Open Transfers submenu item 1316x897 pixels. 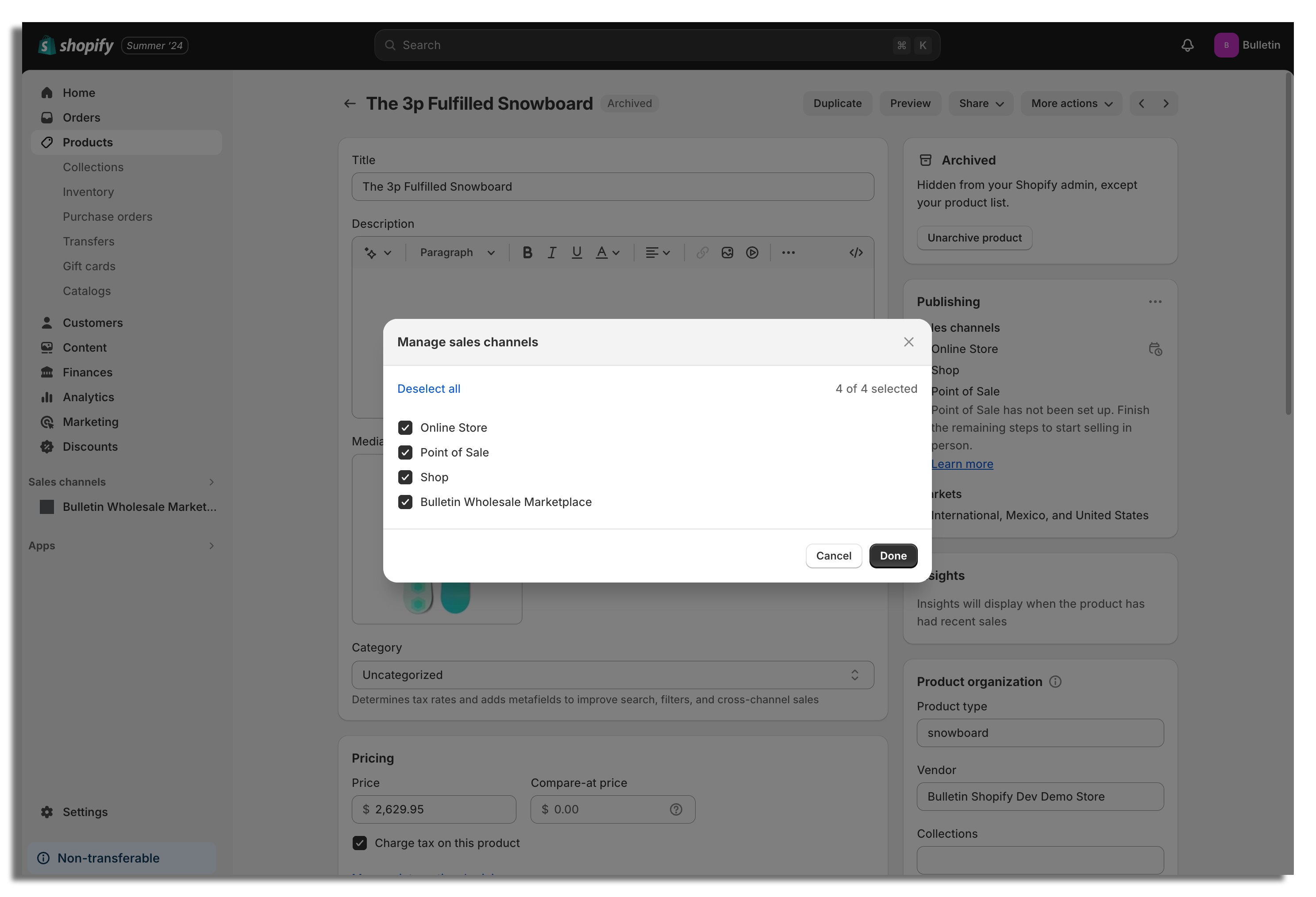[89, 241]
